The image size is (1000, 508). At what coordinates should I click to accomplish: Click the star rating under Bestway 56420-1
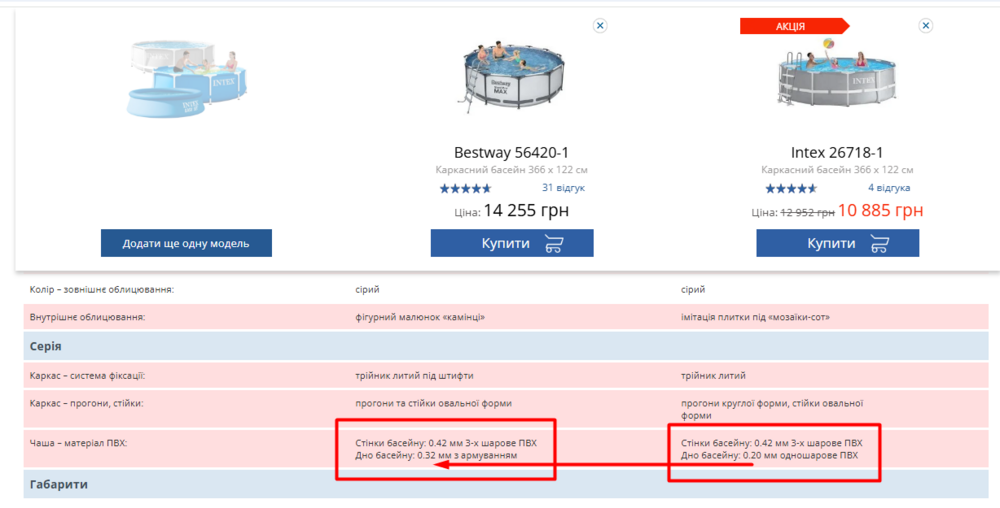(466, 189)
